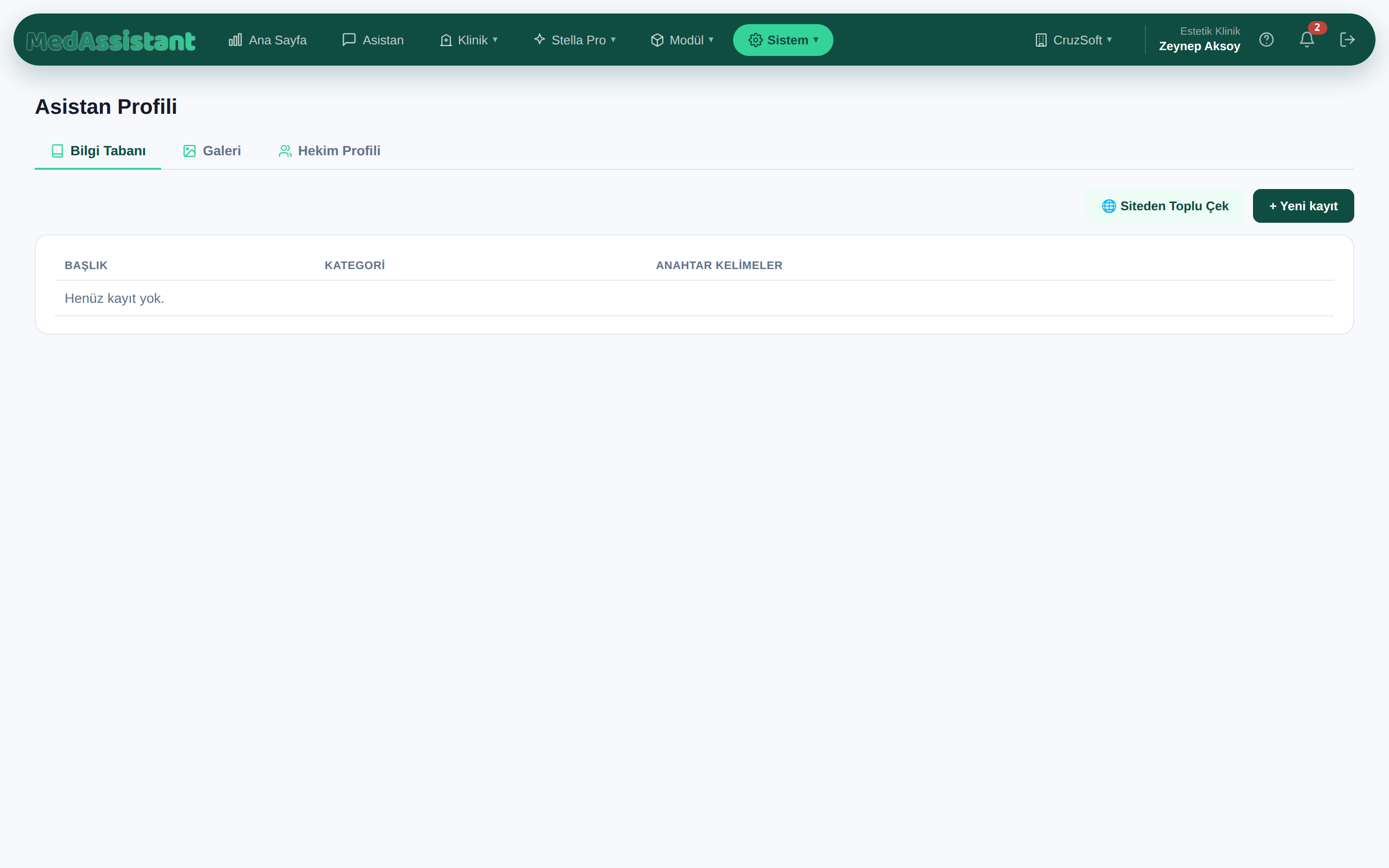Click the globe icon on Siteden Toplu Çek

[1109, 206]
